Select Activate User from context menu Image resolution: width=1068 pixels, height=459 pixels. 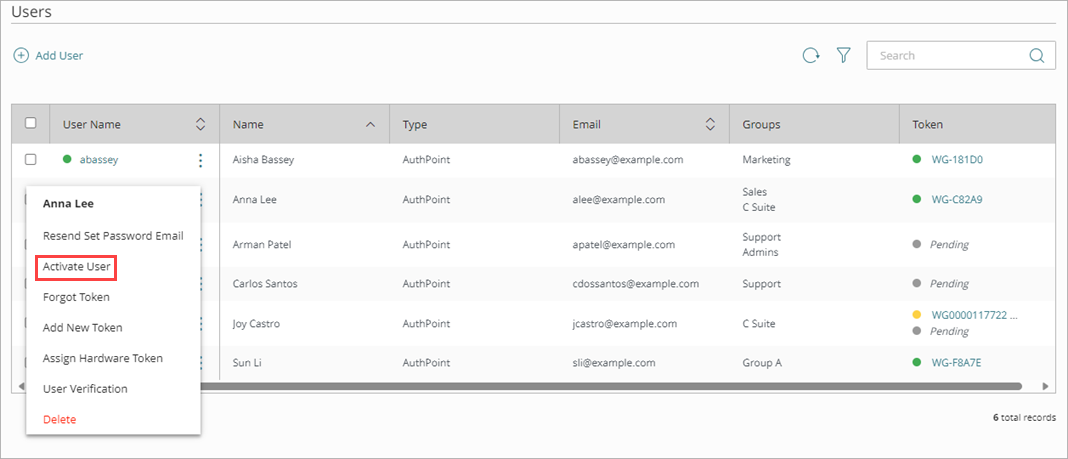click(x=77, y=267)
